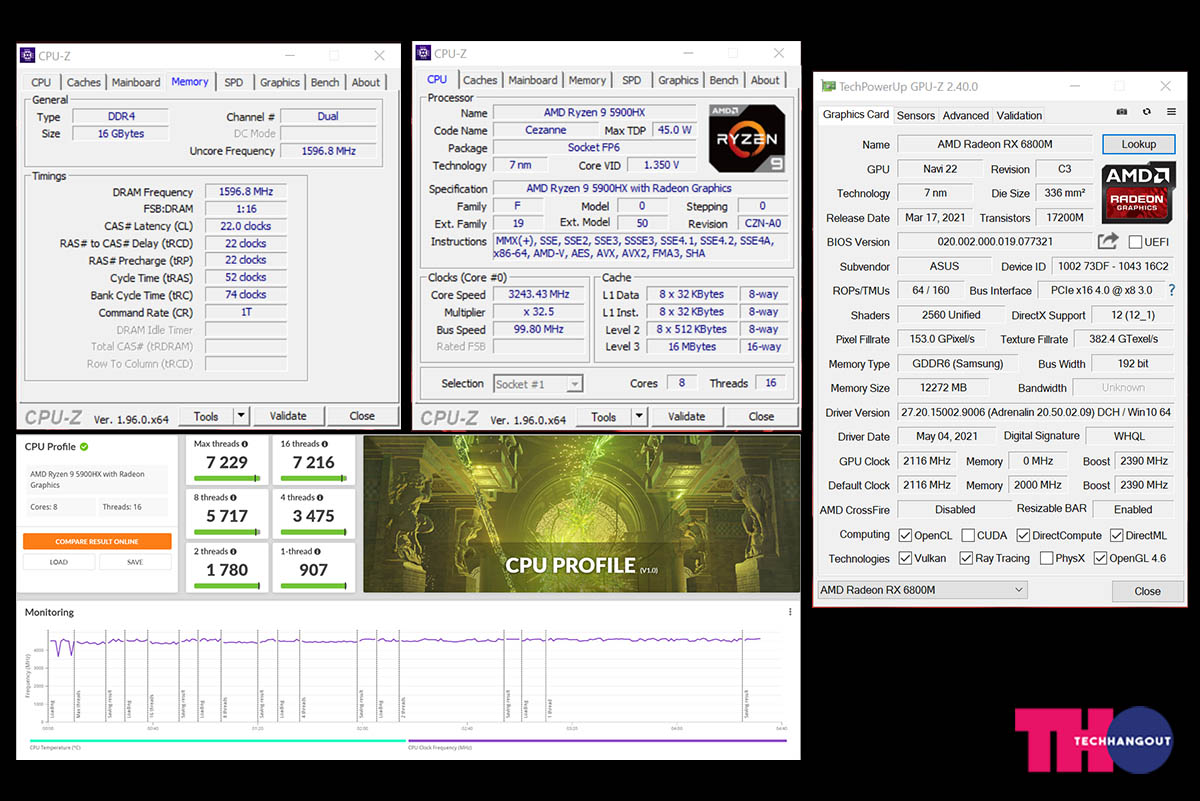Click the Memory Size value 12272 MB

[941, 388]
